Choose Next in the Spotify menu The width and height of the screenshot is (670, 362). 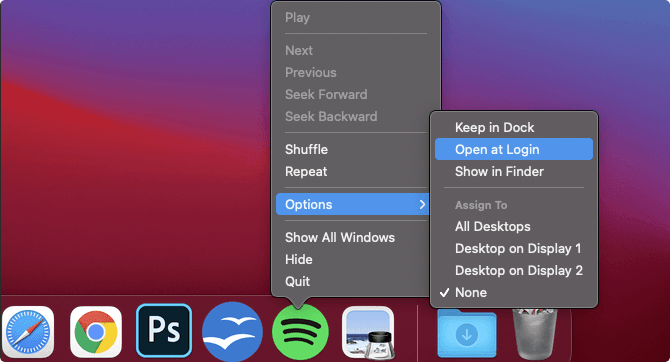tap(356, 50)
